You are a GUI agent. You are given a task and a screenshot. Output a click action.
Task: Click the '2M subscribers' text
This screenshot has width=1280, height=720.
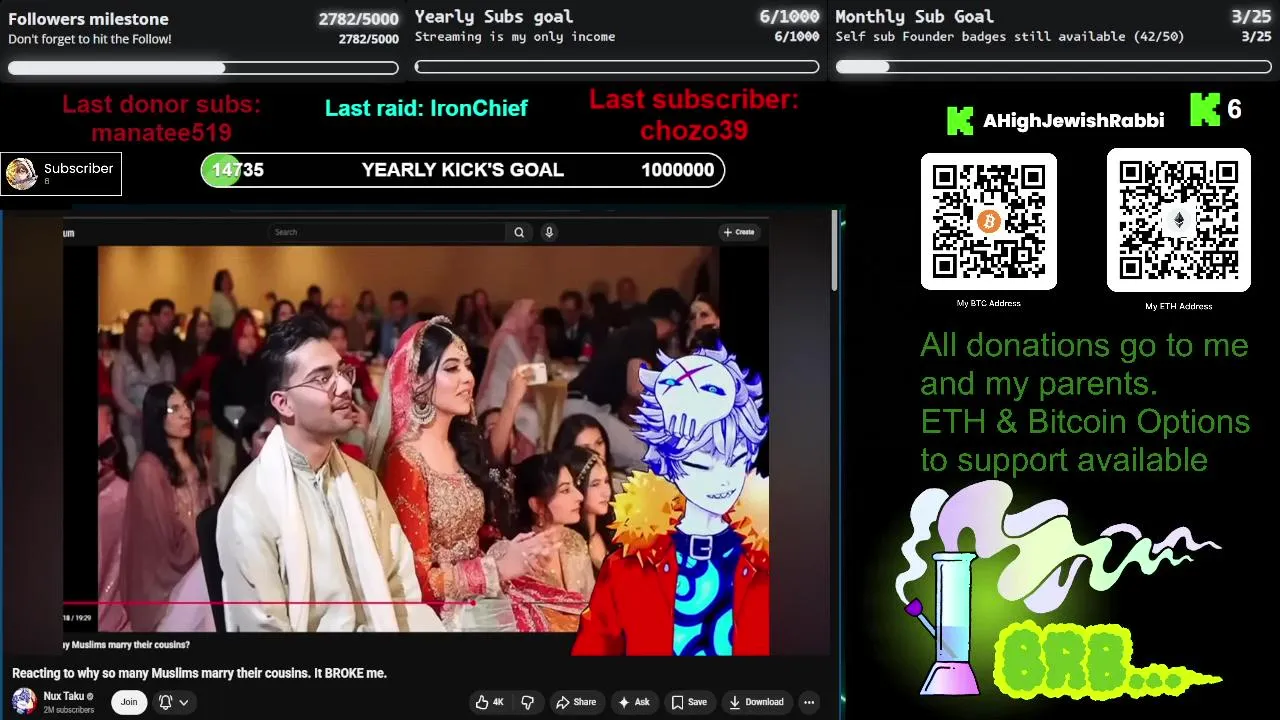click(68, 710)
